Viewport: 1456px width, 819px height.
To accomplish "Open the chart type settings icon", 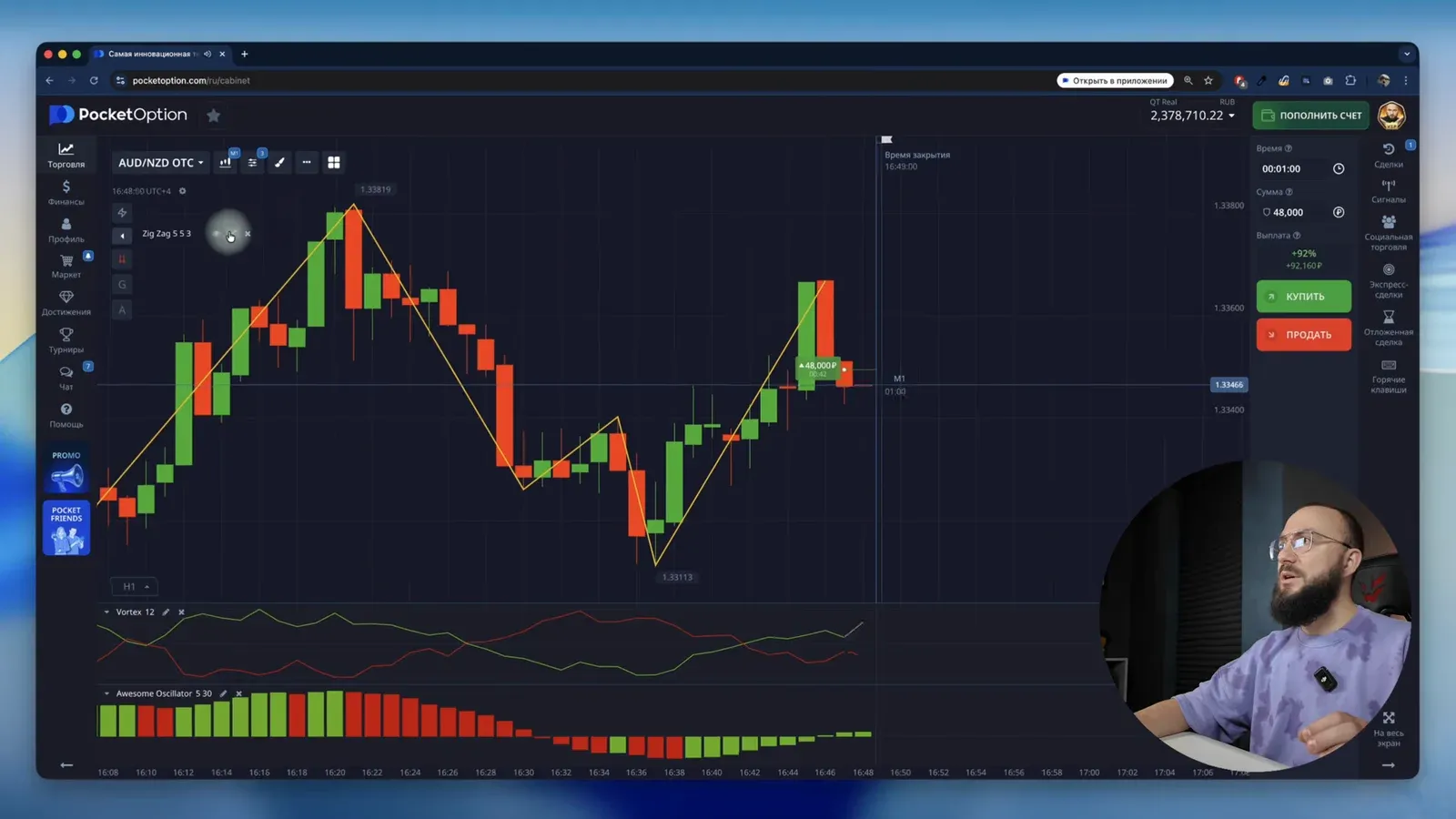I will click(x=225, y=162).
